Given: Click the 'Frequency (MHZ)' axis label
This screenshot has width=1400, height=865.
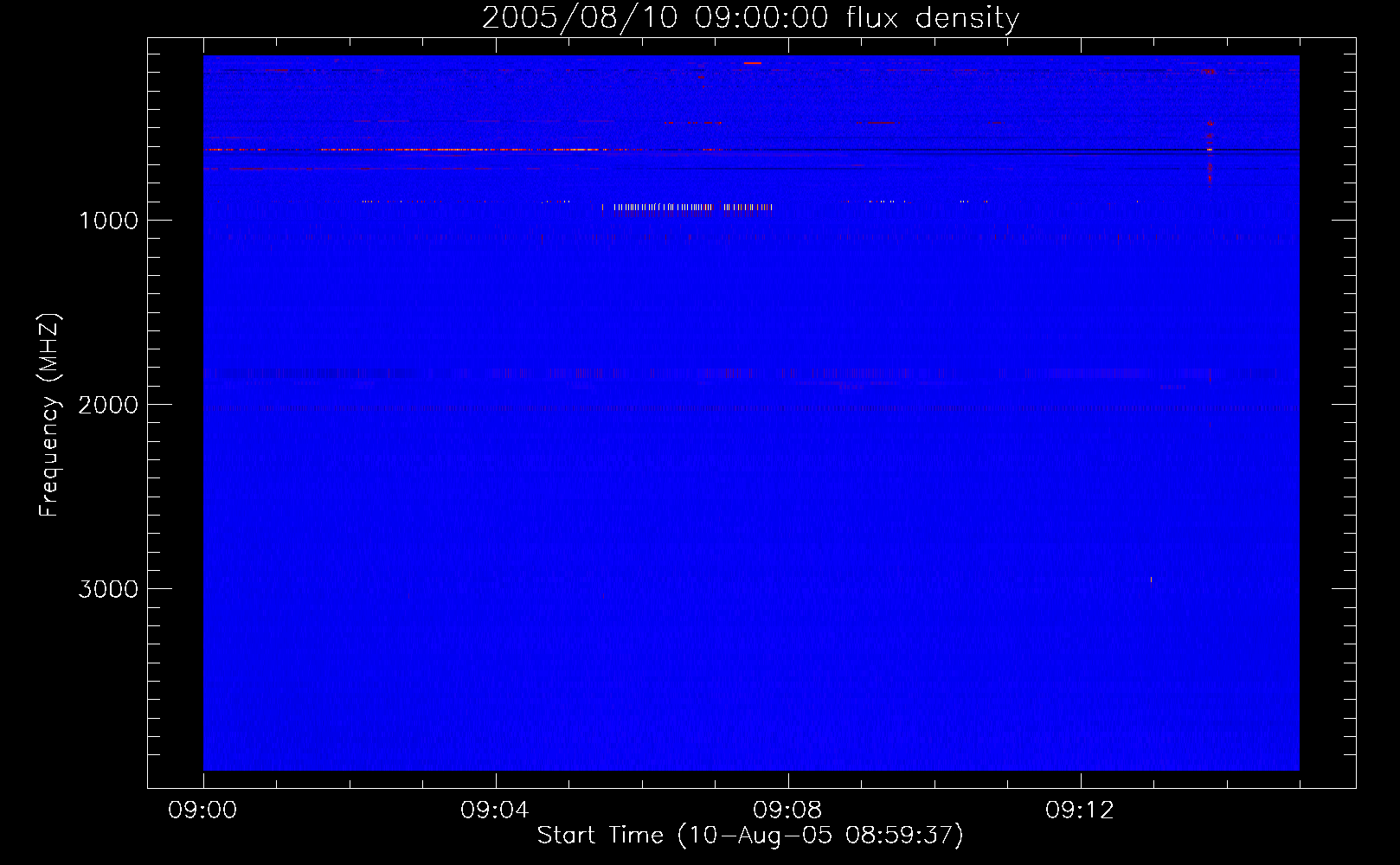Looking at the screenshot, I should click(x=48, y=415).
